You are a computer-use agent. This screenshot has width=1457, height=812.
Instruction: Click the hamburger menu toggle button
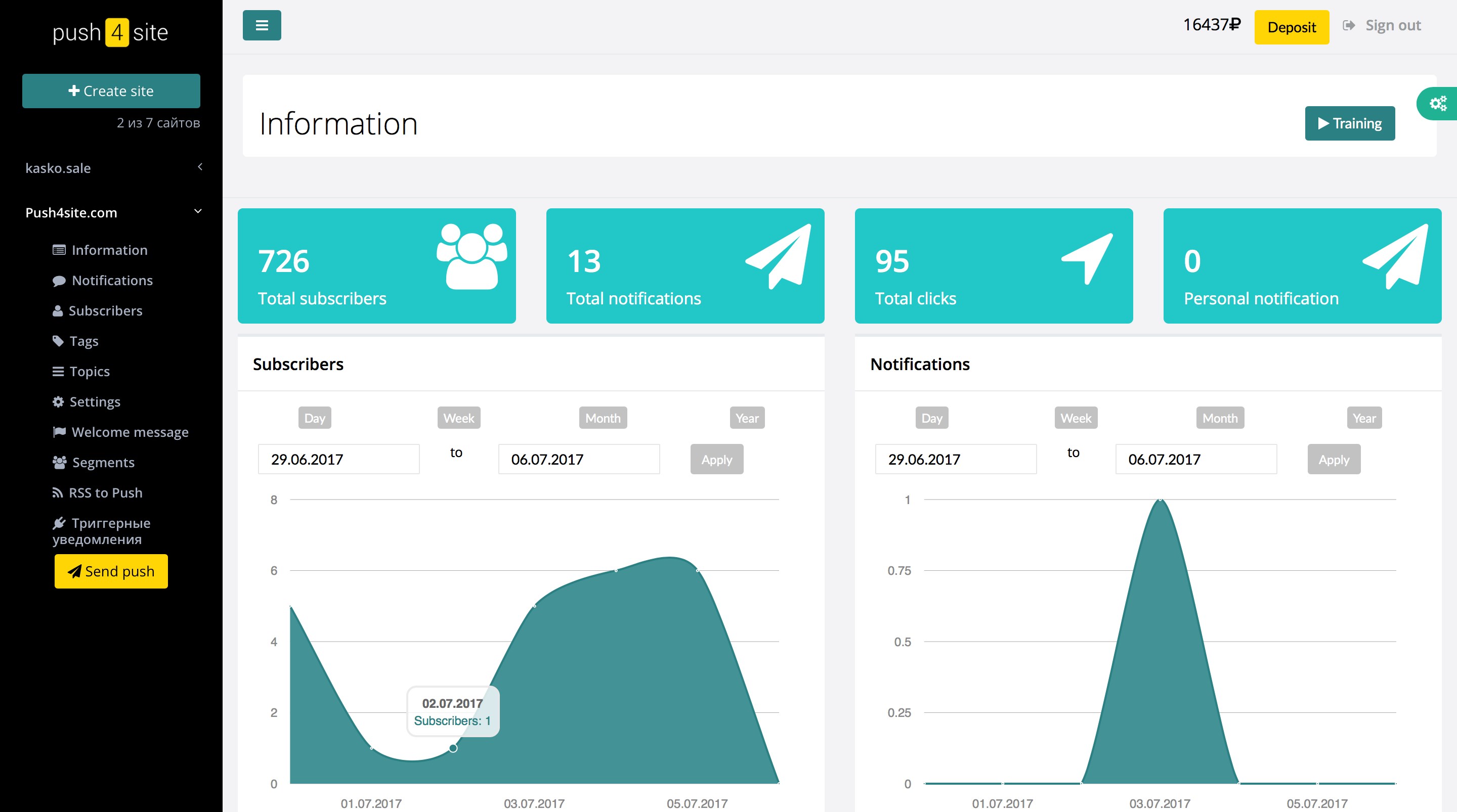tap(262, 25)
